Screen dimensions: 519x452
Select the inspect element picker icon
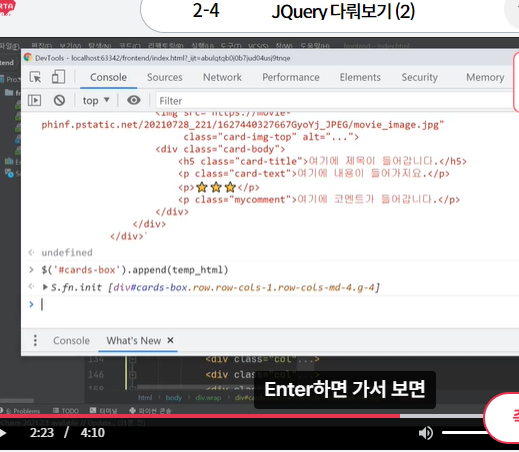pyautogui.click(x=35, y=77)
